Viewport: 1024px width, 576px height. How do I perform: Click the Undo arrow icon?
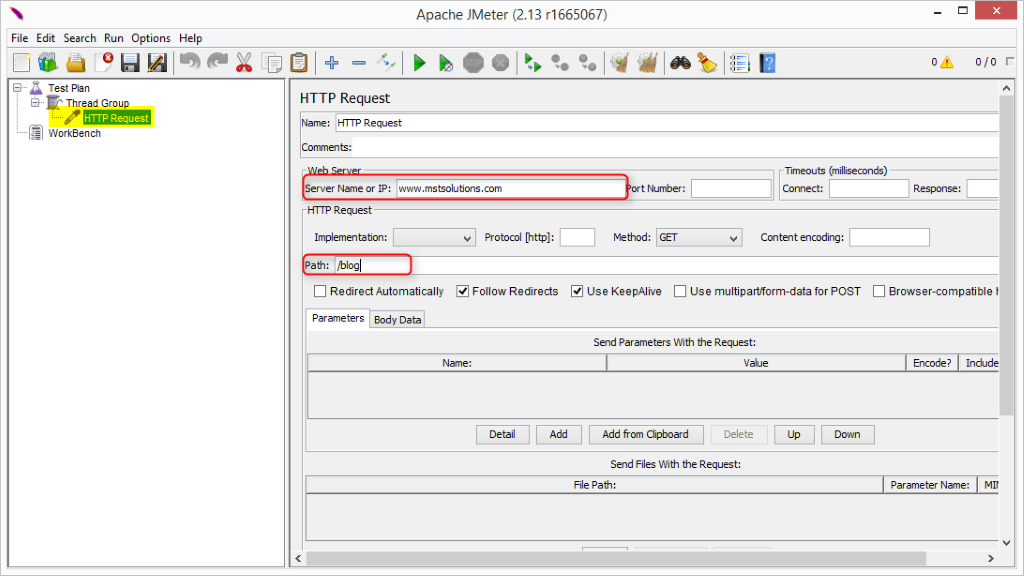click(x=189, y=63)
